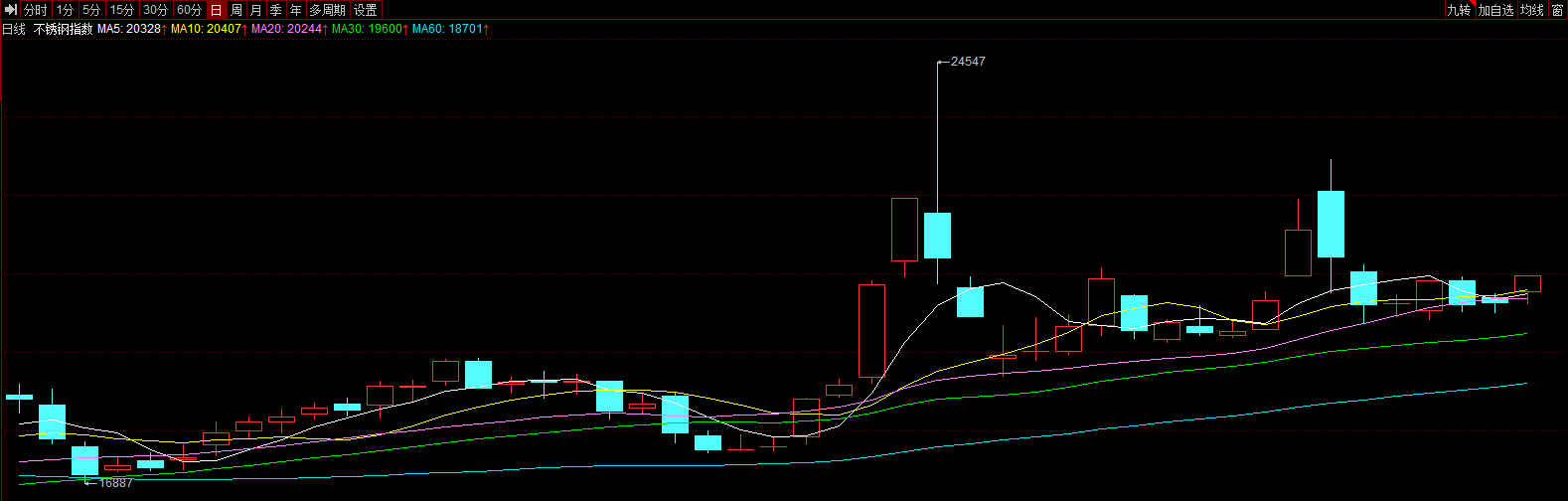Switch to 分时 intraday chart
Image resolution: width=1568 pixels, height=501 pixels.
(36, 10)
